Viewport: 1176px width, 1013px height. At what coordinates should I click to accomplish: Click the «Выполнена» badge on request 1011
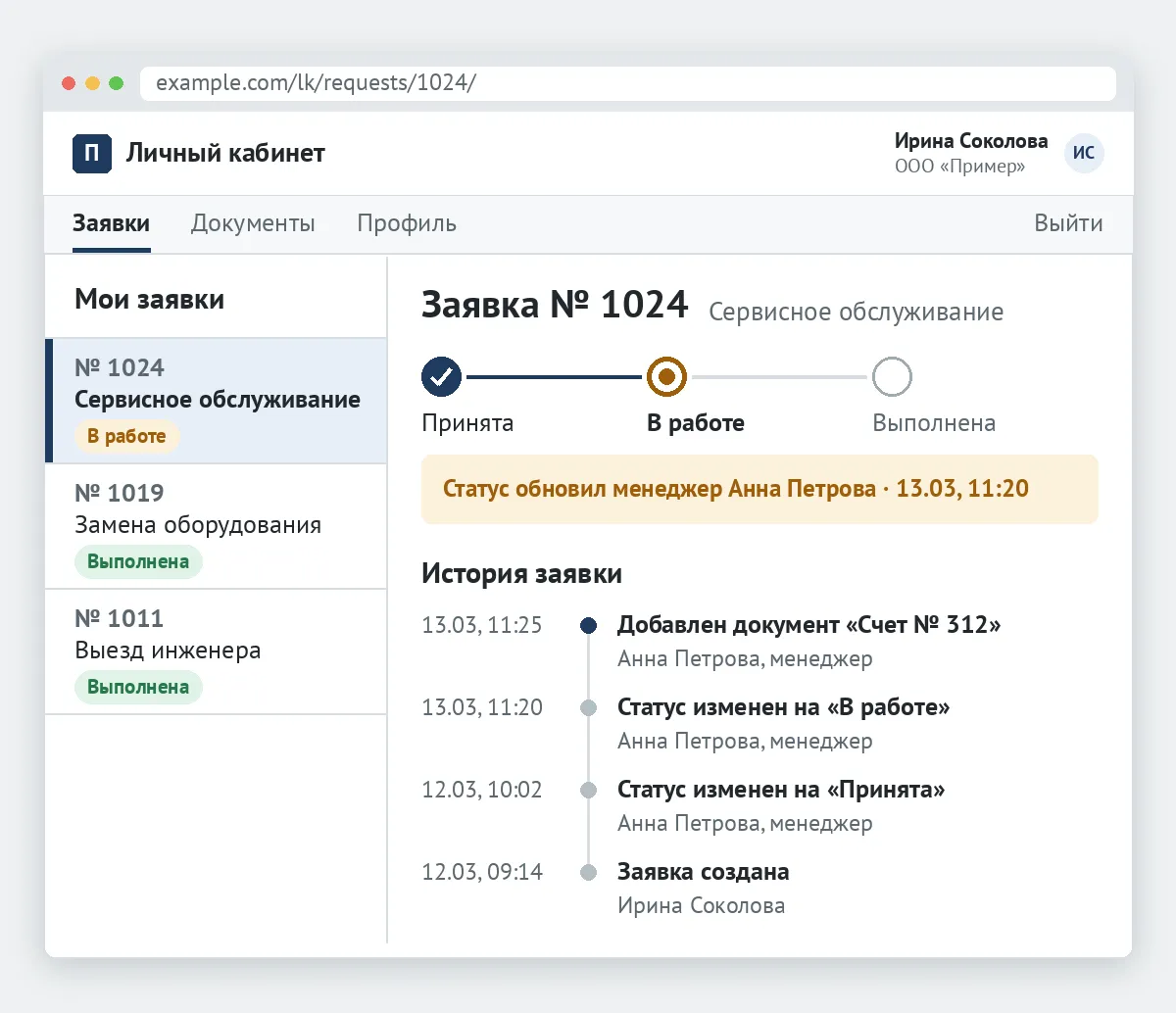point(138,687)
